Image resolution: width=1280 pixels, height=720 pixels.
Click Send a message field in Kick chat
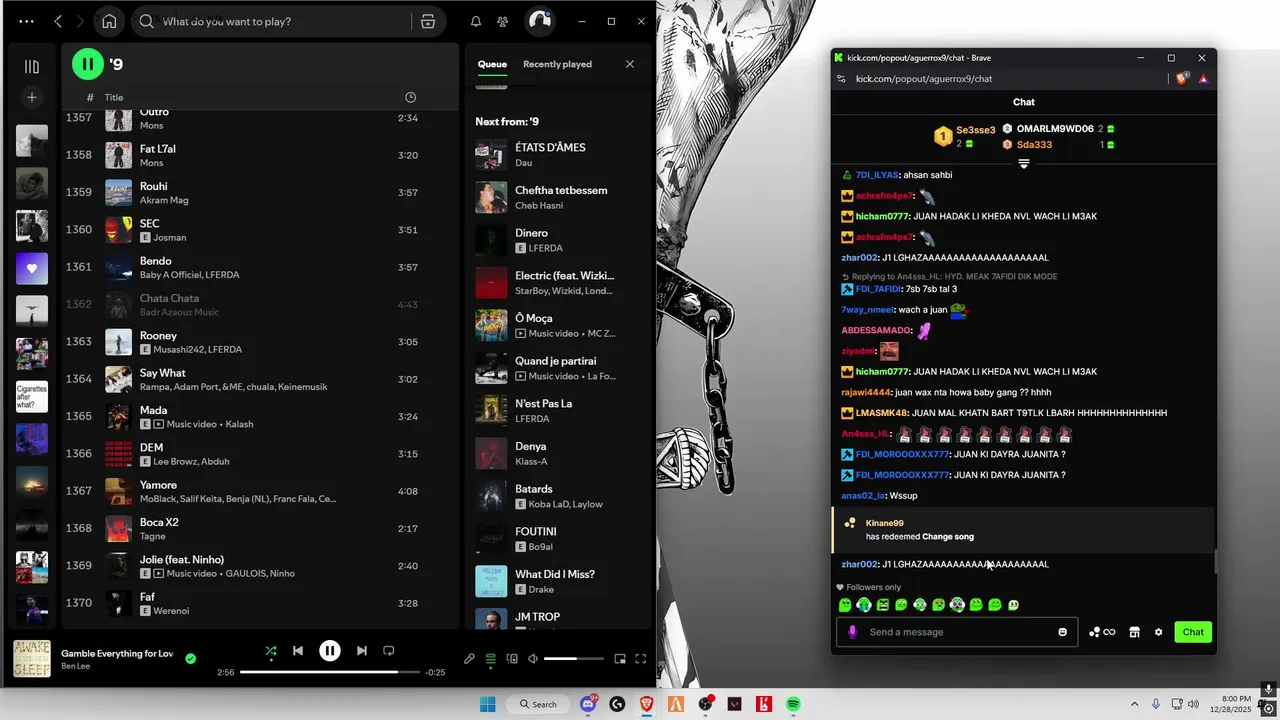point(957,632)
